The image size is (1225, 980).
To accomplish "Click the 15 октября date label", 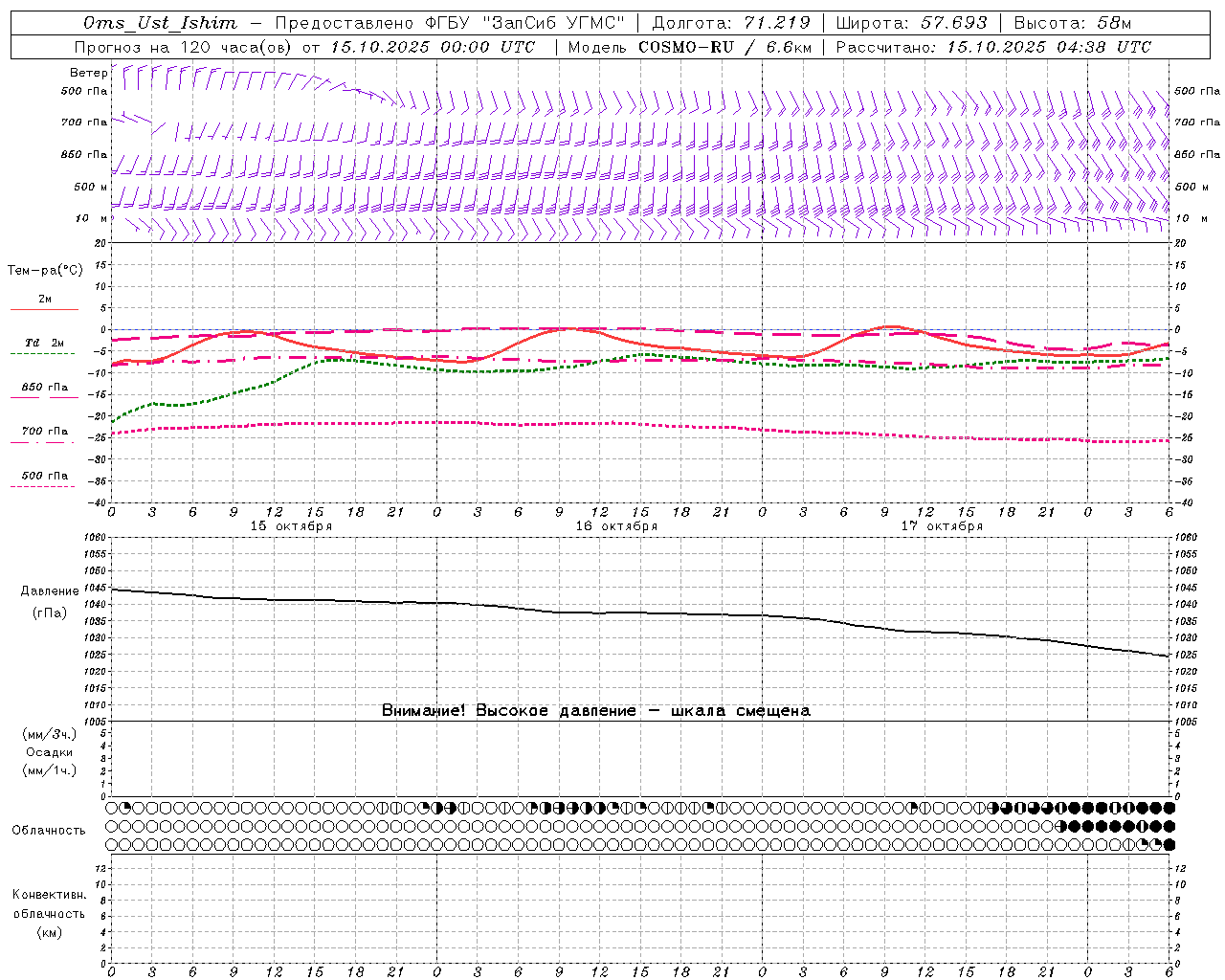I will pyautogui.click(x=291, y=526).
